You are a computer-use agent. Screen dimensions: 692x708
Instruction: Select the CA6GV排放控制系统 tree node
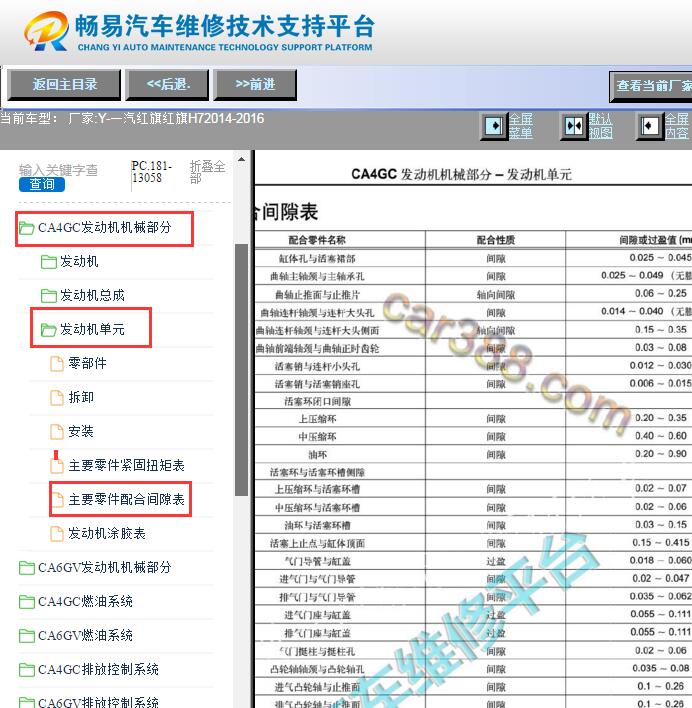tap(98, 702)
